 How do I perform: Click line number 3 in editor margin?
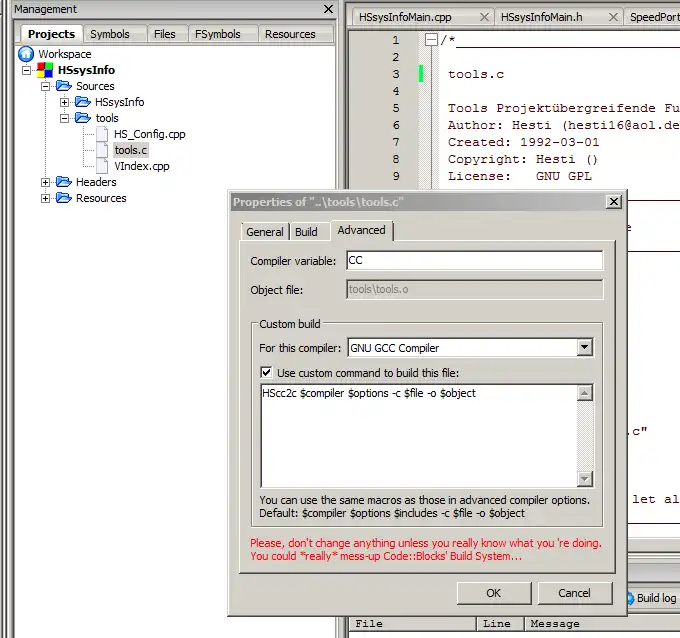396,74
